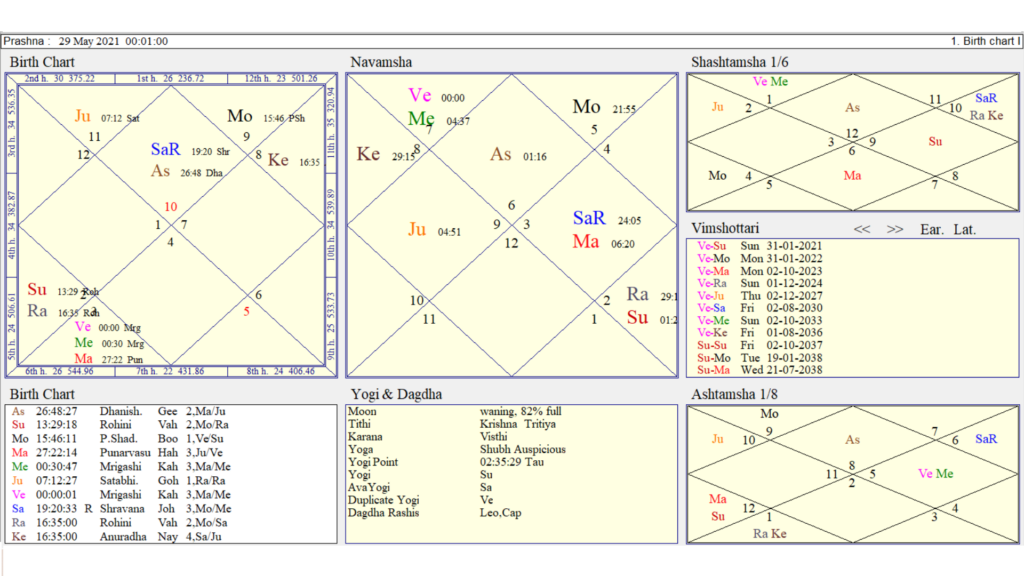Select the Ke 16:35:00 Anuradha table row
Image resolution: width=1024 pixels, height=576 pixels.
pyautogui.click(x=116, y=537)
